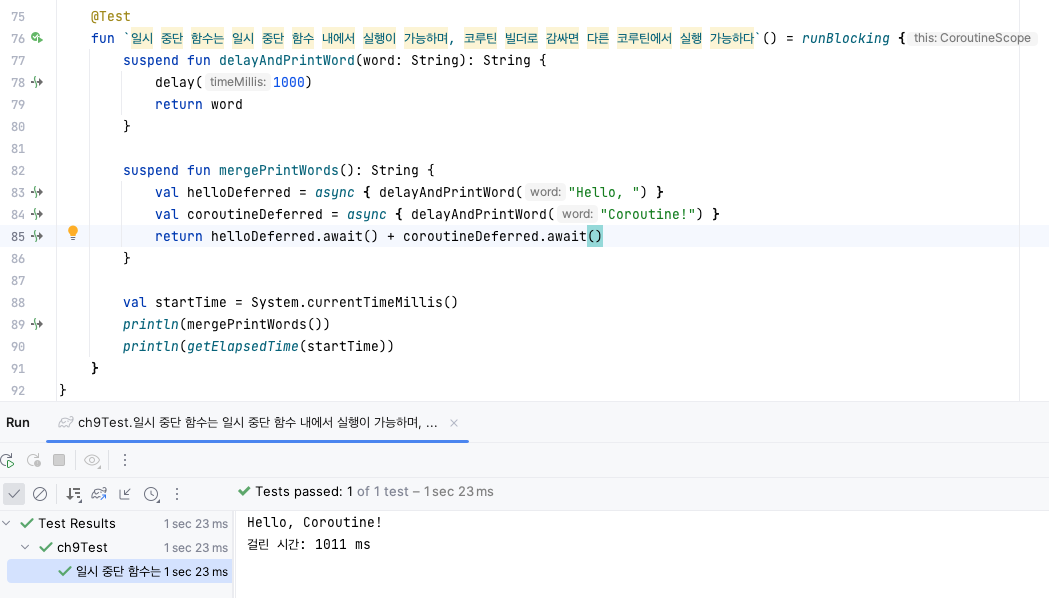Select the ch9Test row in tree
Image resolution: width=1049 pixels, height=598 pixels.
point(116,547)
